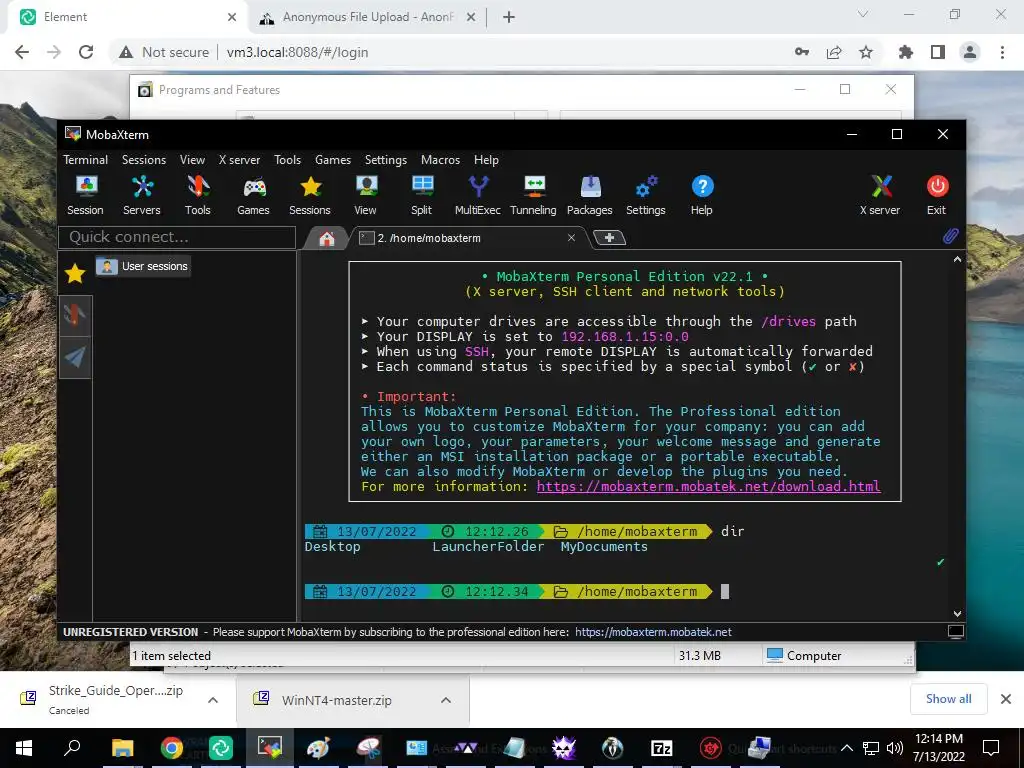Show hidden system tray icons

coord(847,748)
